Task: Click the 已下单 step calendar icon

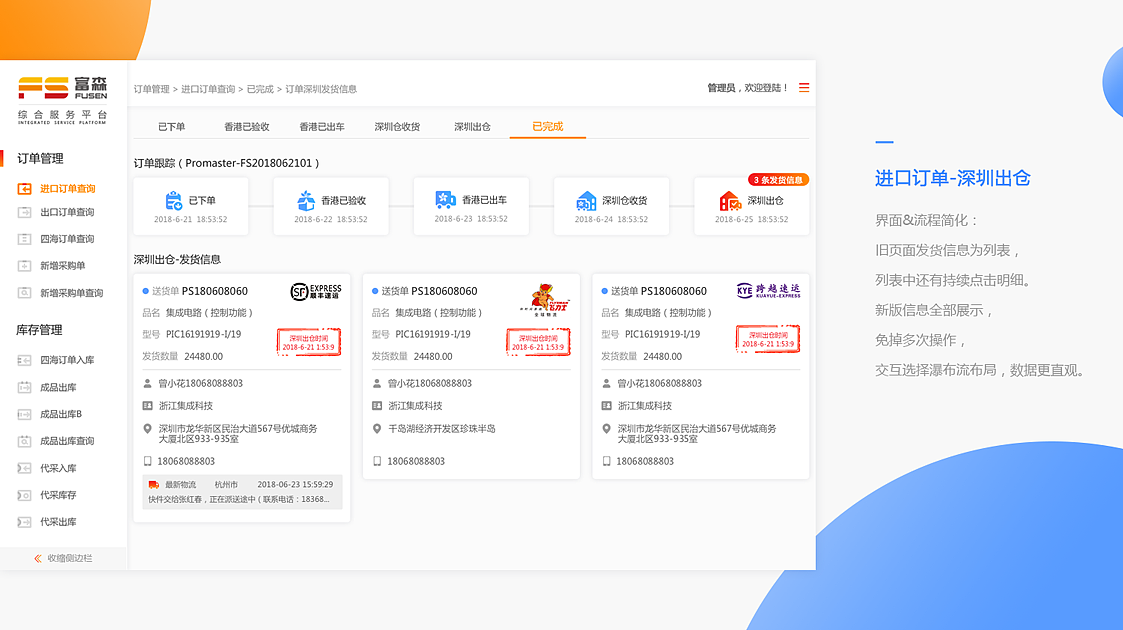Action: click(173, 200)
